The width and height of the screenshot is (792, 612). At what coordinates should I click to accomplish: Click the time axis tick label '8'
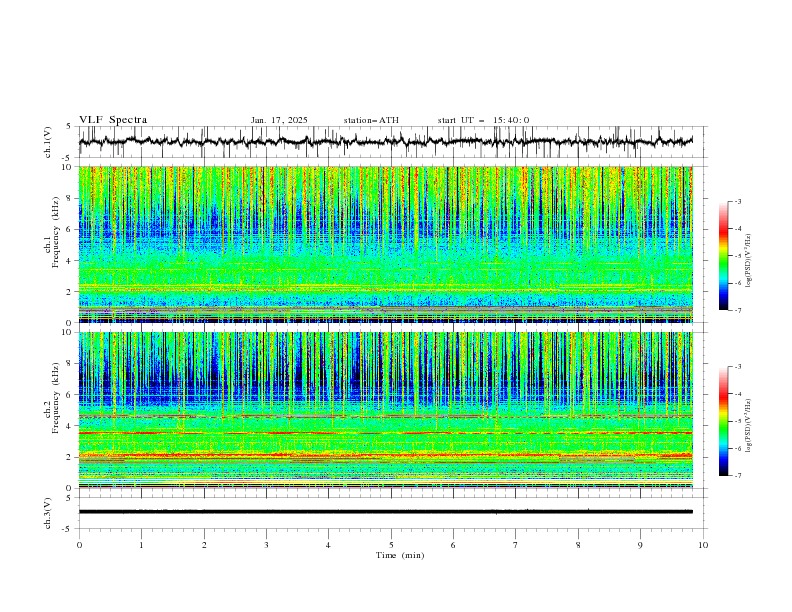(x=578, y=545)
